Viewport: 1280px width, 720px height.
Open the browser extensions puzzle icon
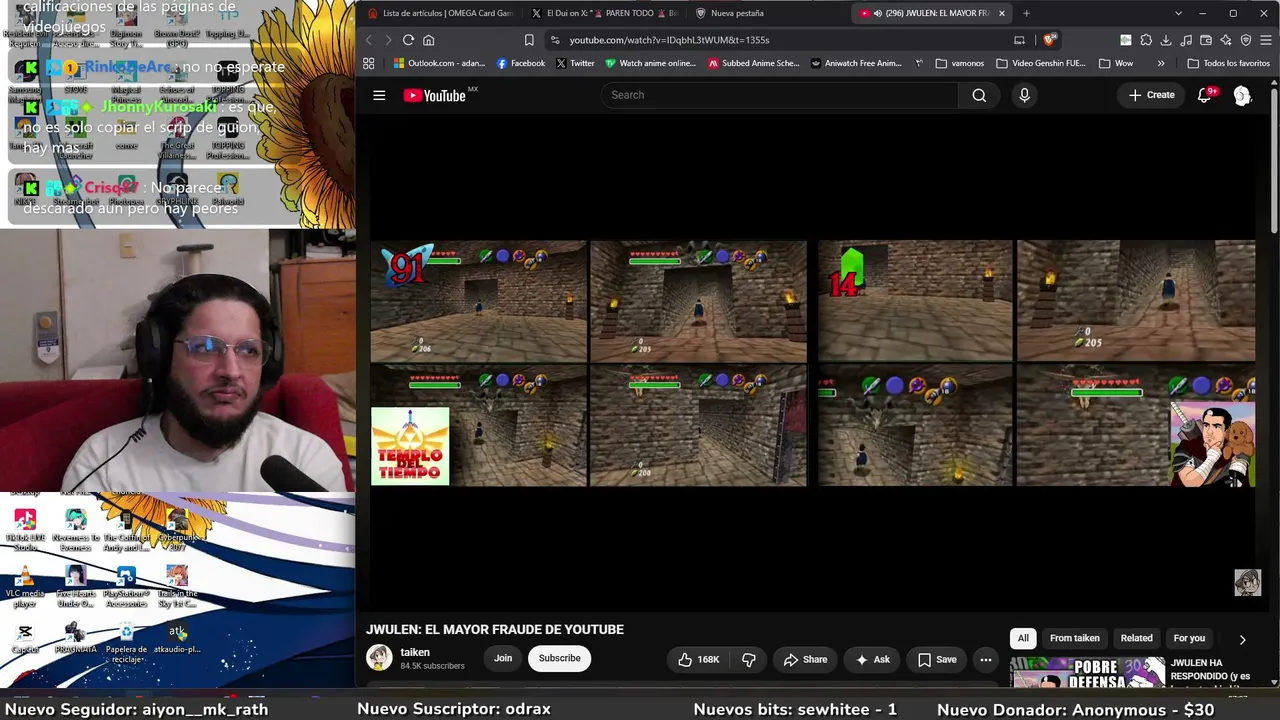(x=1146, y=40)
